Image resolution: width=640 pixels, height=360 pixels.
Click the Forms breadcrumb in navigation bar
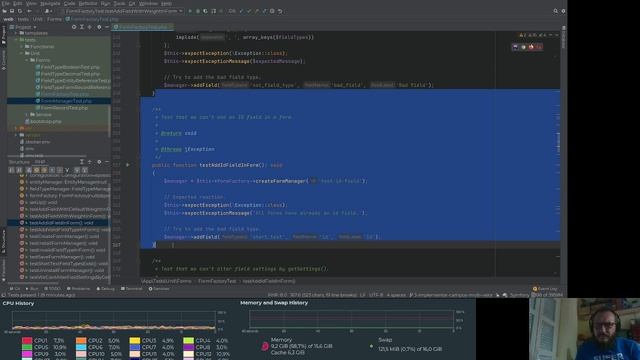(54, 19)
